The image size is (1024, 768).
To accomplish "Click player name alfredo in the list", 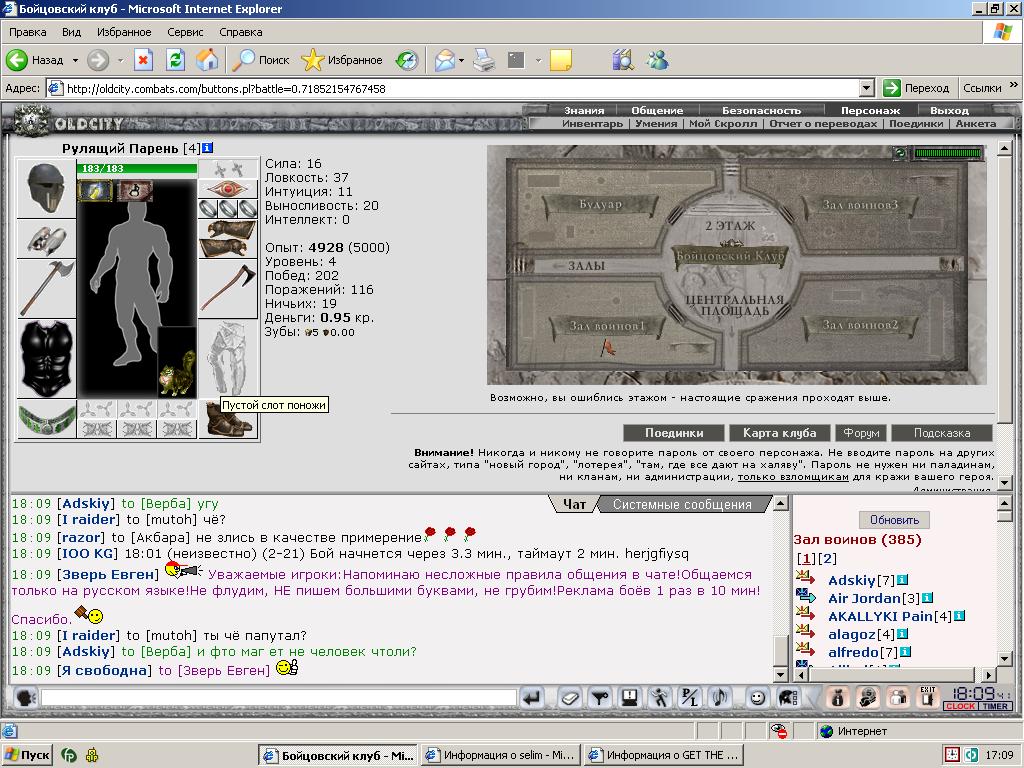I will 853,652.
